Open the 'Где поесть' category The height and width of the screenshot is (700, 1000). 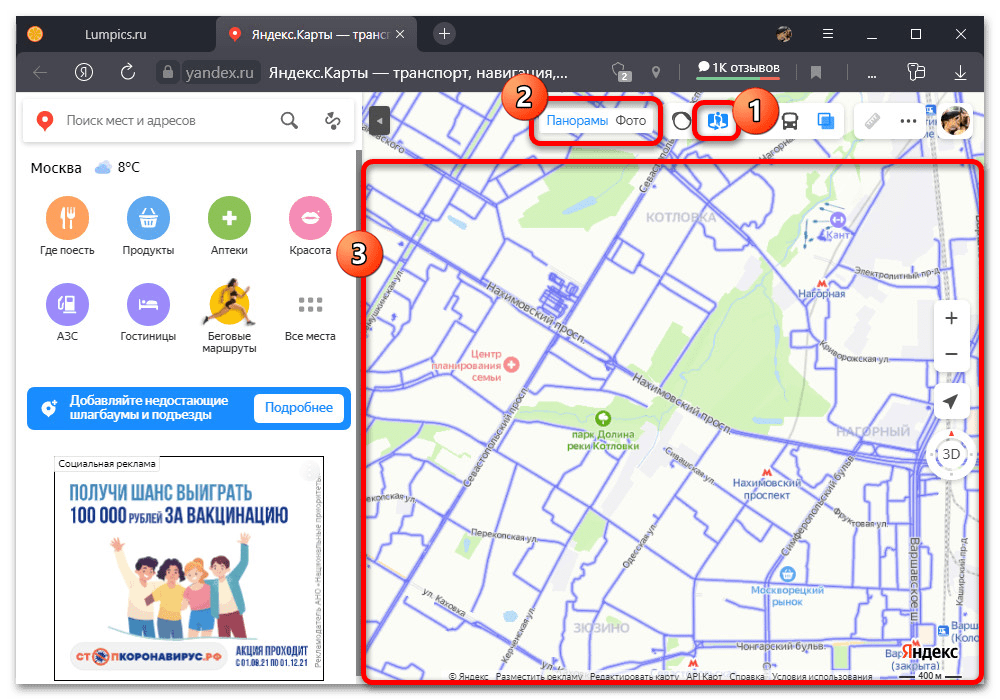68,218
